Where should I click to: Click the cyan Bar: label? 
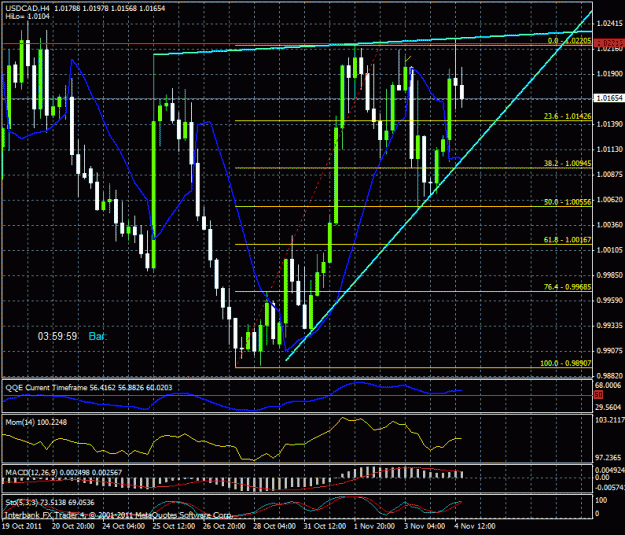(x=98, y=336)
